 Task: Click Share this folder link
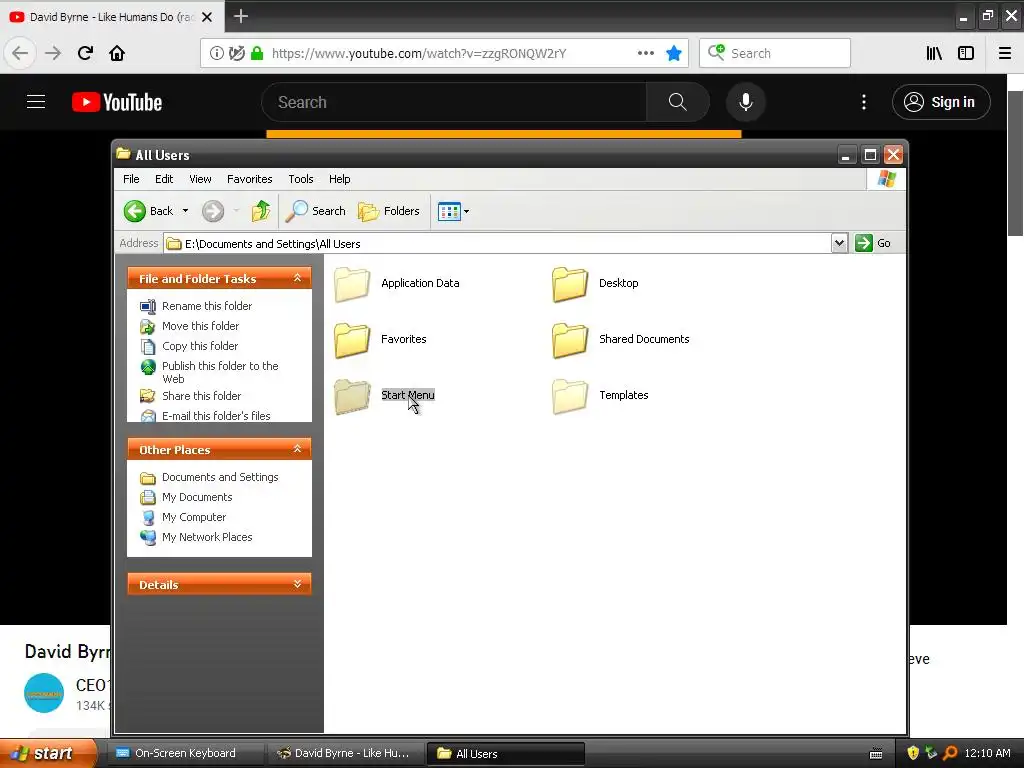point(201,396)
